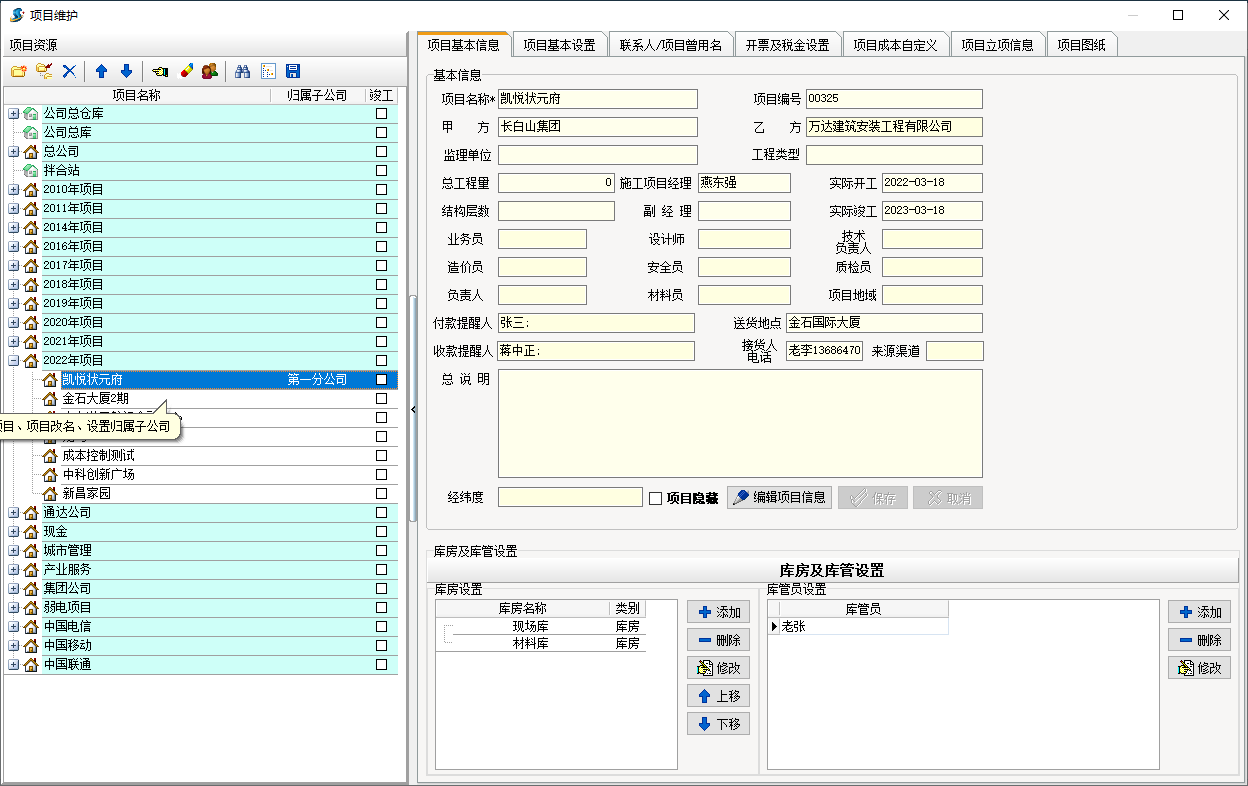Click the blue X delete icon
Image resolution: width=1248 pixels, height=786 pixels.
tap(69, 71)
